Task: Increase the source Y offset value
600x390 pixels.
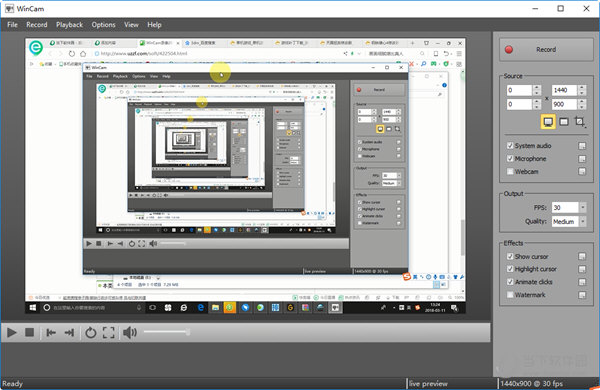Action: (537, 101)
